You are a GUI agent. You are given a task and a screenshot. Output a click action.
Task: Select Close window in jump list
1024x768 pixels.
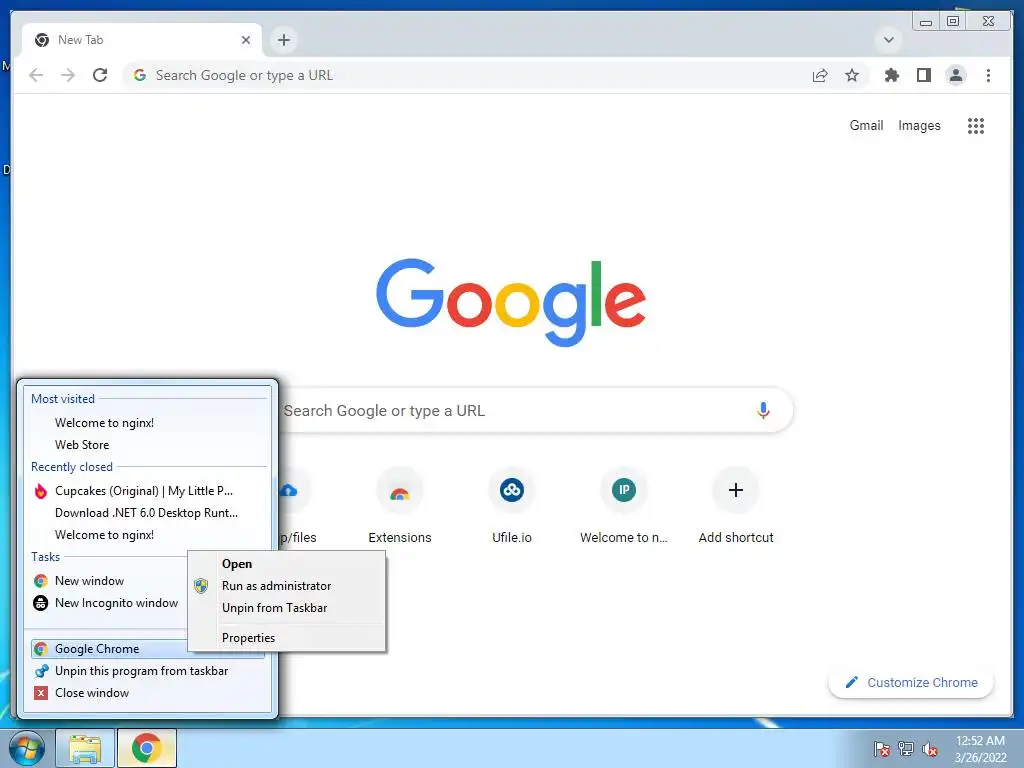pyautogui.click(x=148, y=693)
